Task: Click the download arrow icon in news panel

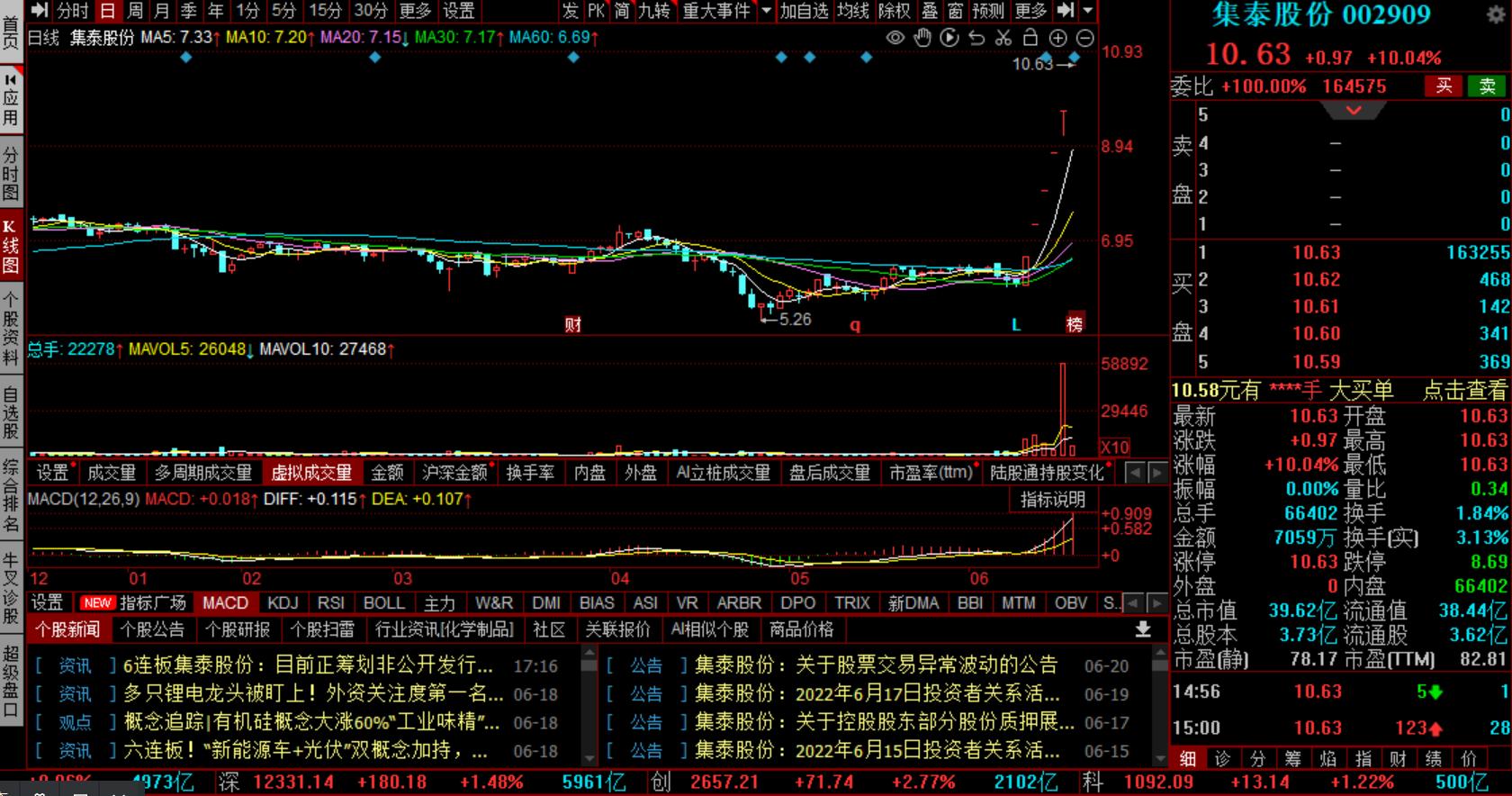Action: (1143, 629)
